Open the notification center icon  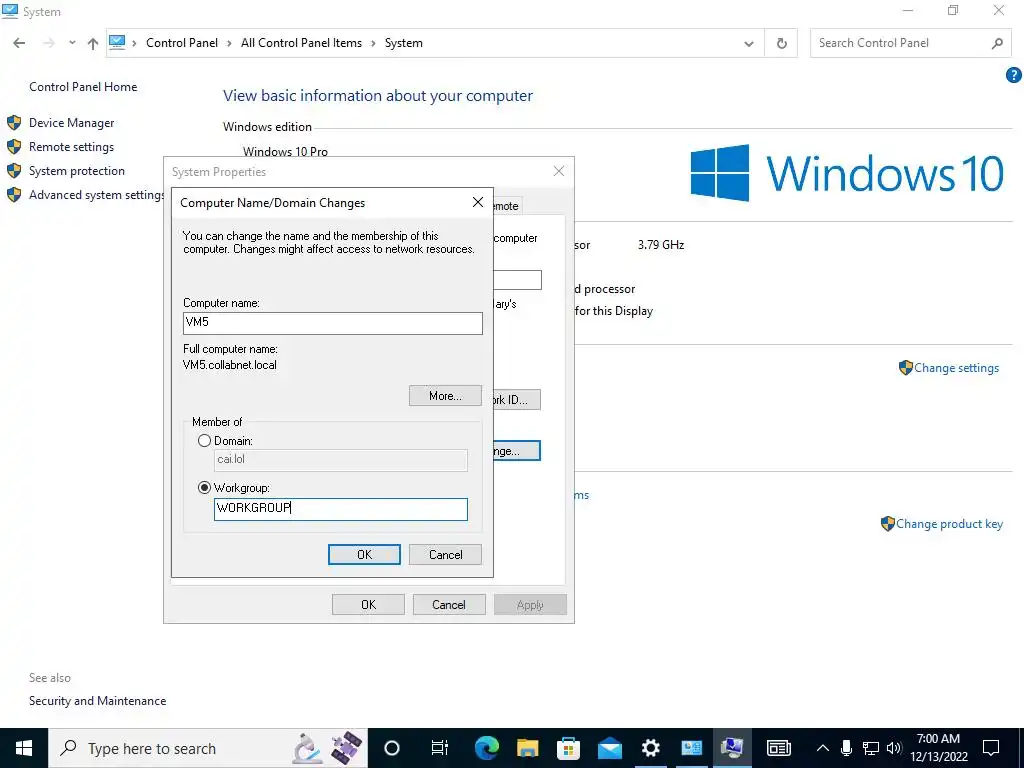[991, 748]
